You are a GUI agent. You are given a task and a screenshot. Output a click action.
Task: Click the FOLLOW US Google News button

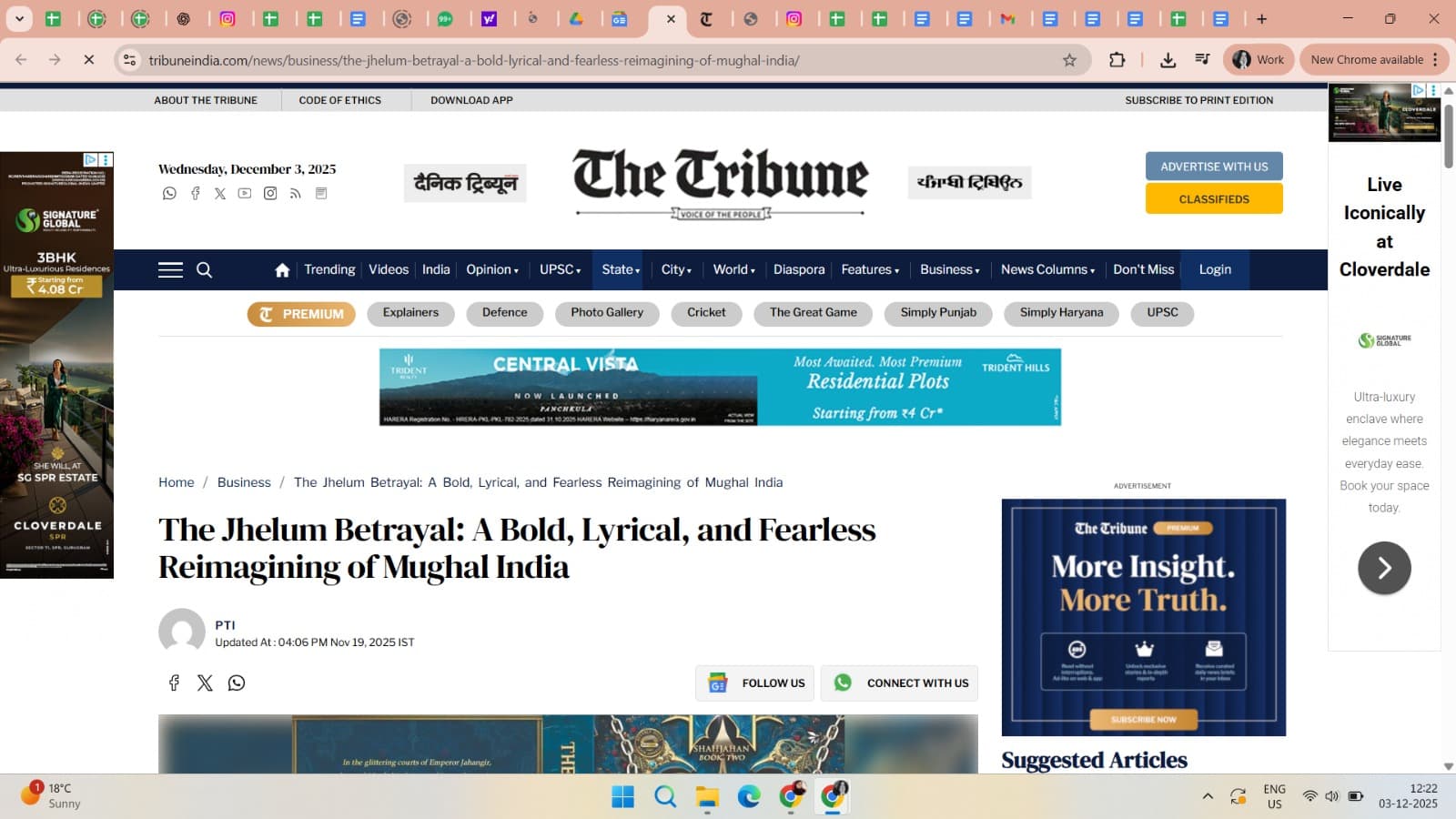tap(754, 682)
